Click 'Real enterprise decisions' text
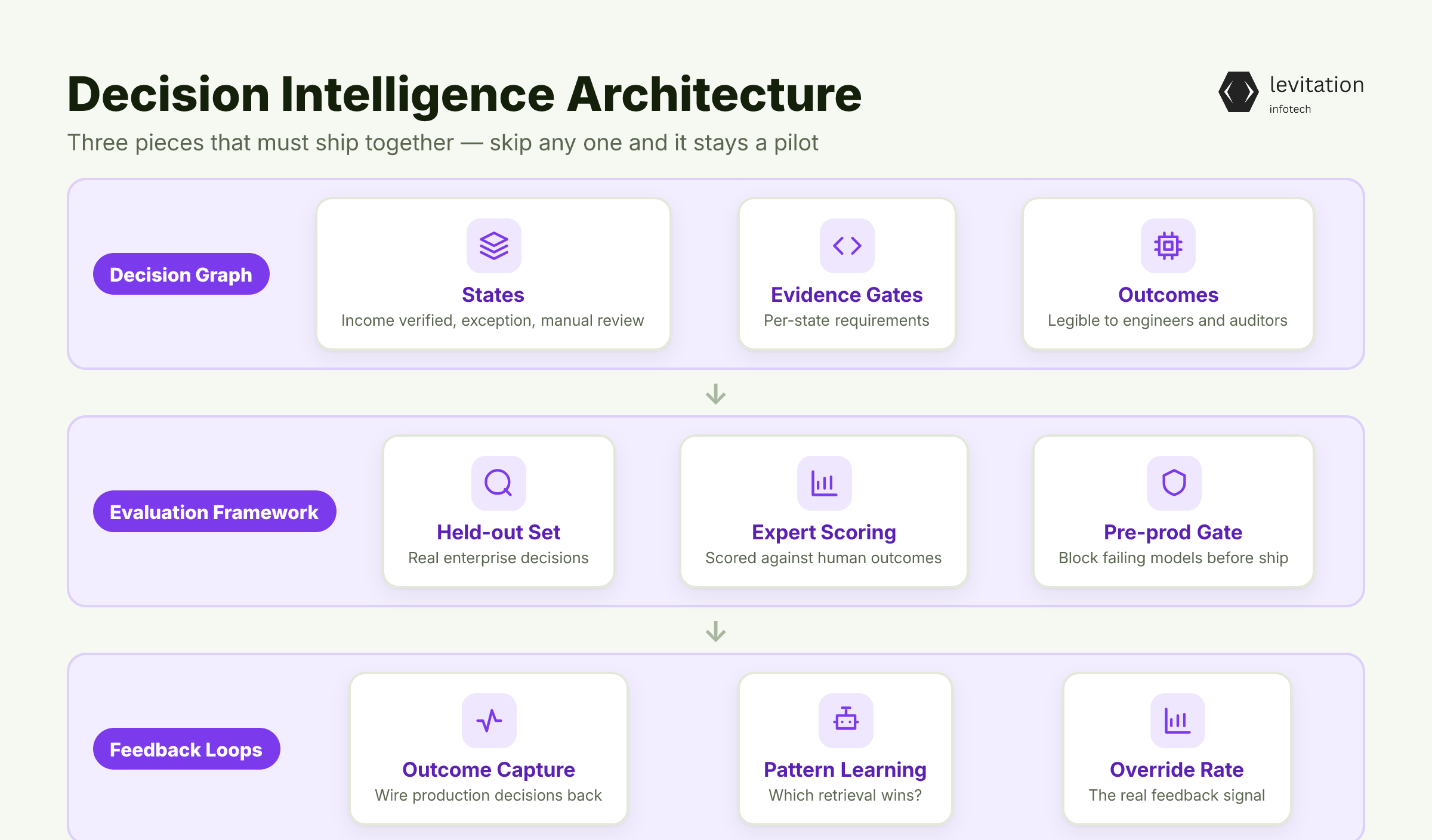Viewport: 1432px width, 840px height. click(x=499, y=558)
